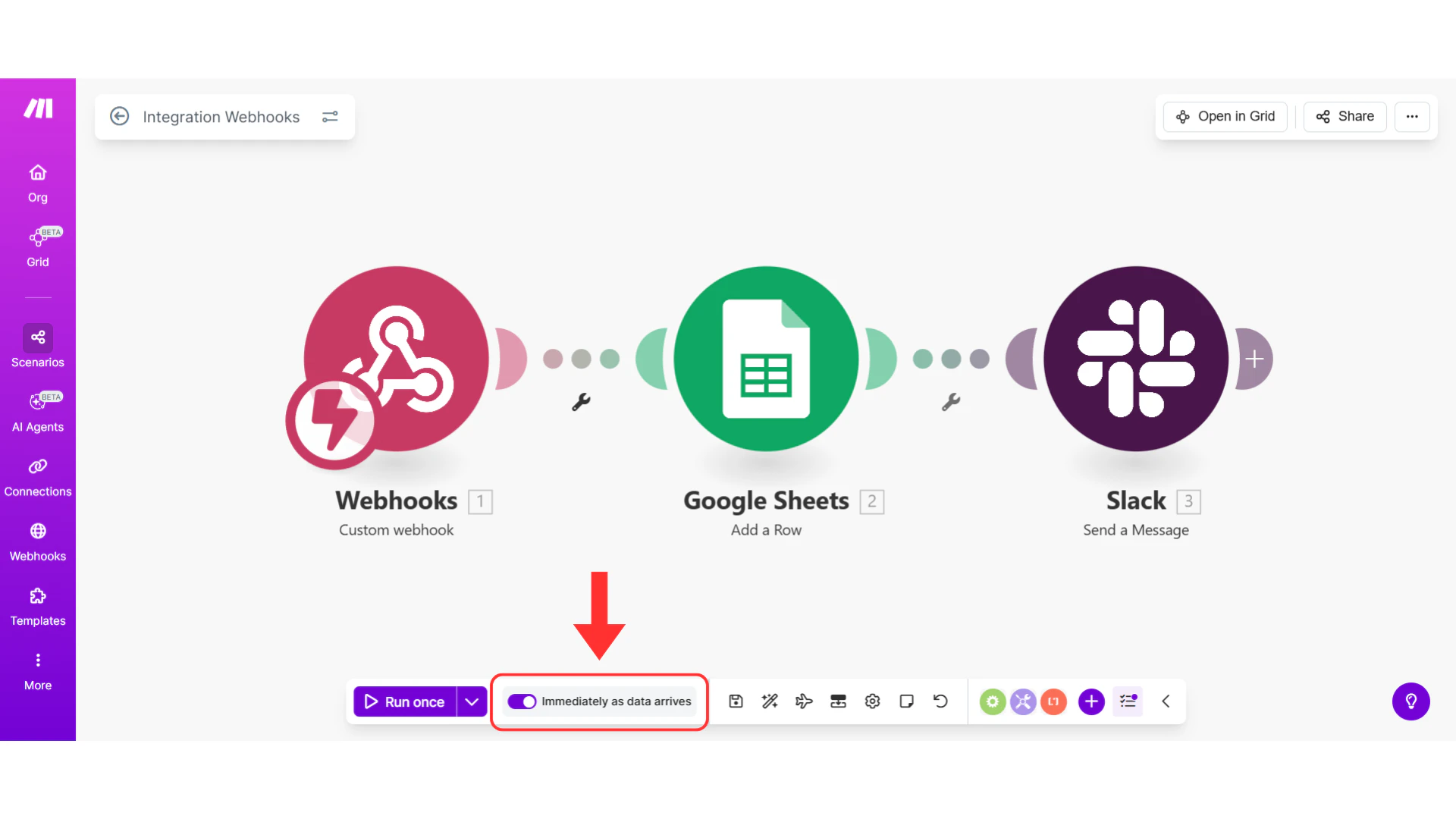Viewport: 1456px width, 819px height.
Task: Click the Run once button
Action: coord(405,701)
